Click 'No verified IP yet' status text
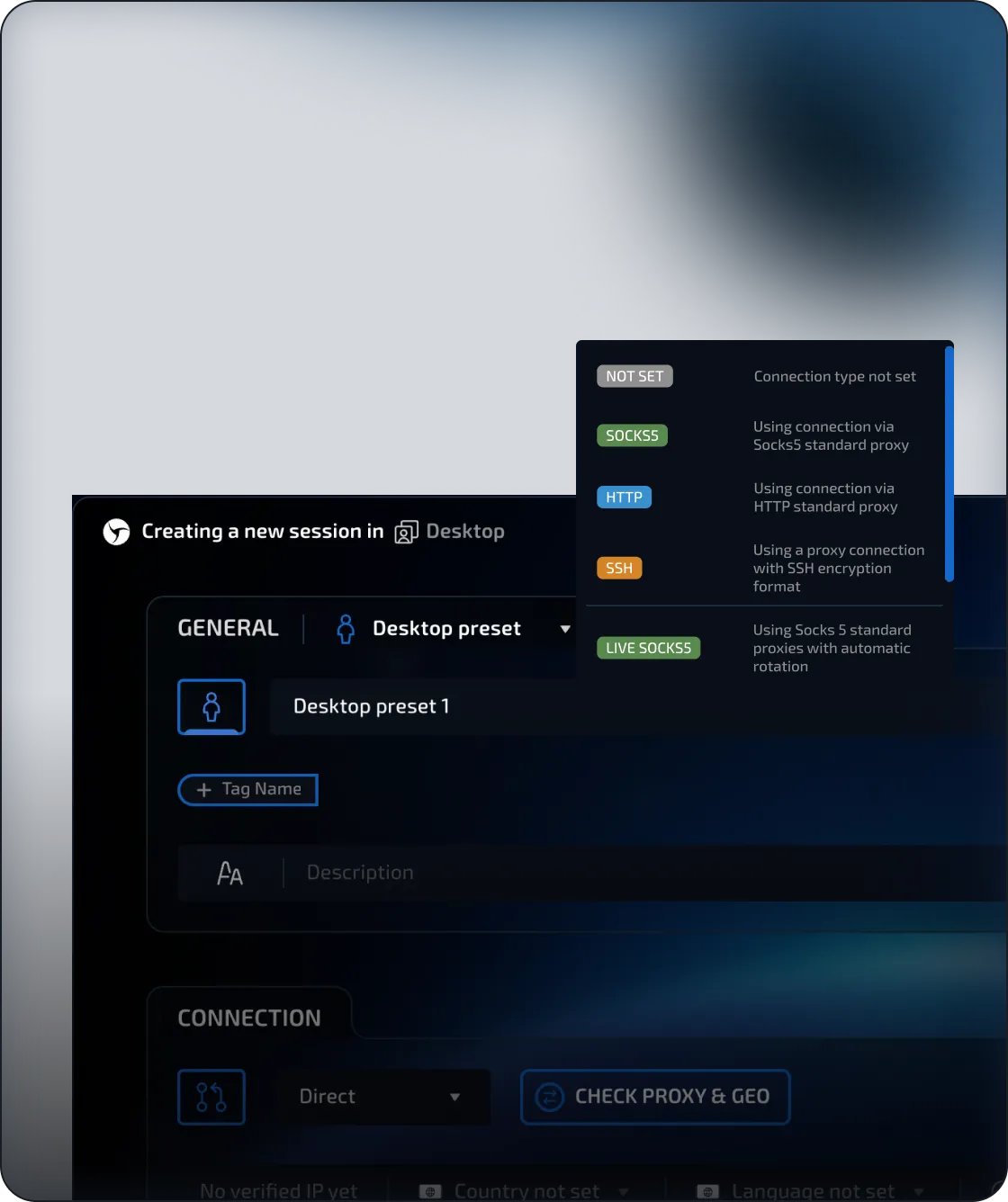 [278, 1191]
